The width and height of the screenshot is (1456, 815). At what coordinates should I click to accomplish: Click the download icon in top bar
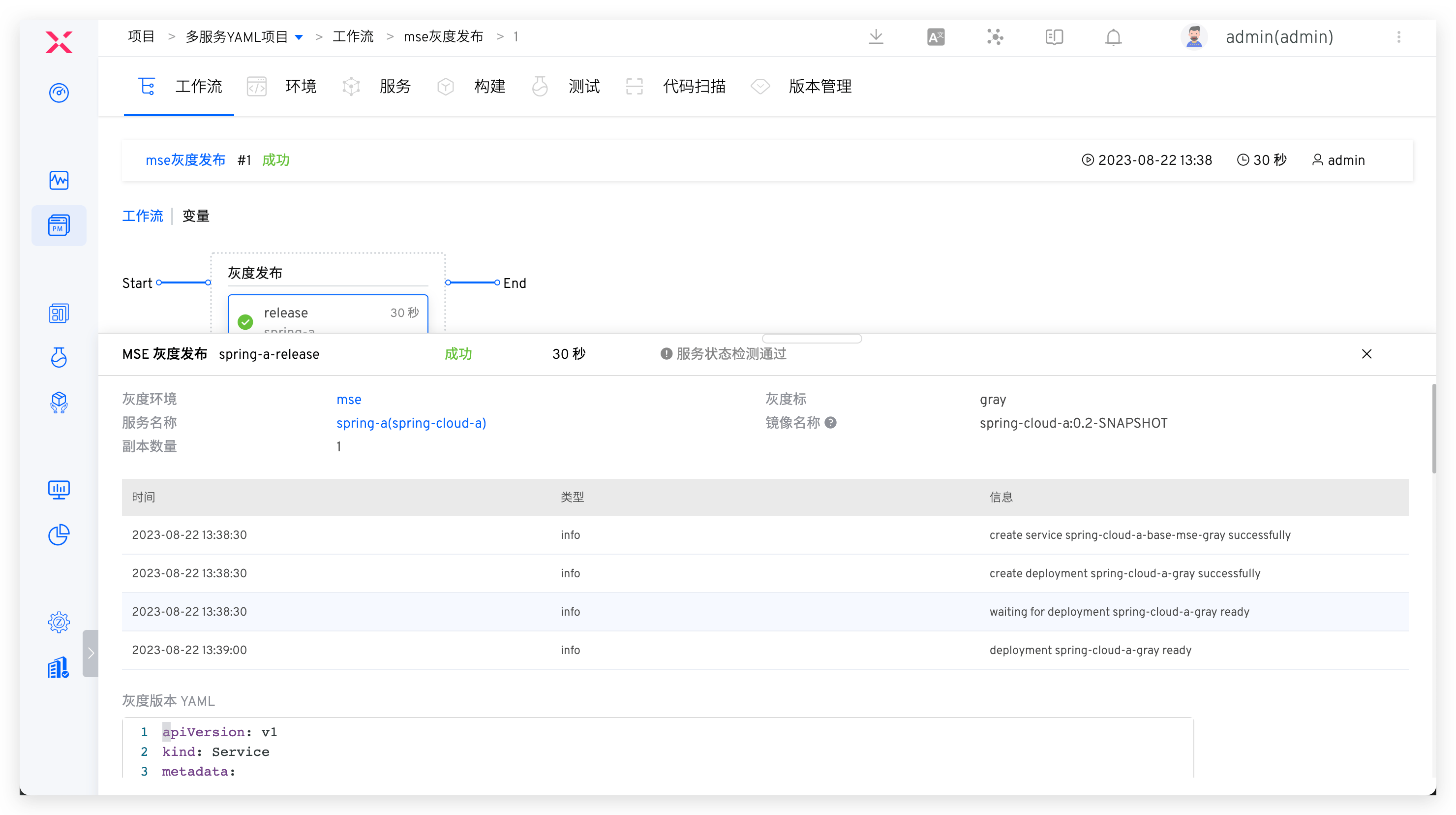tap(876, 37)
